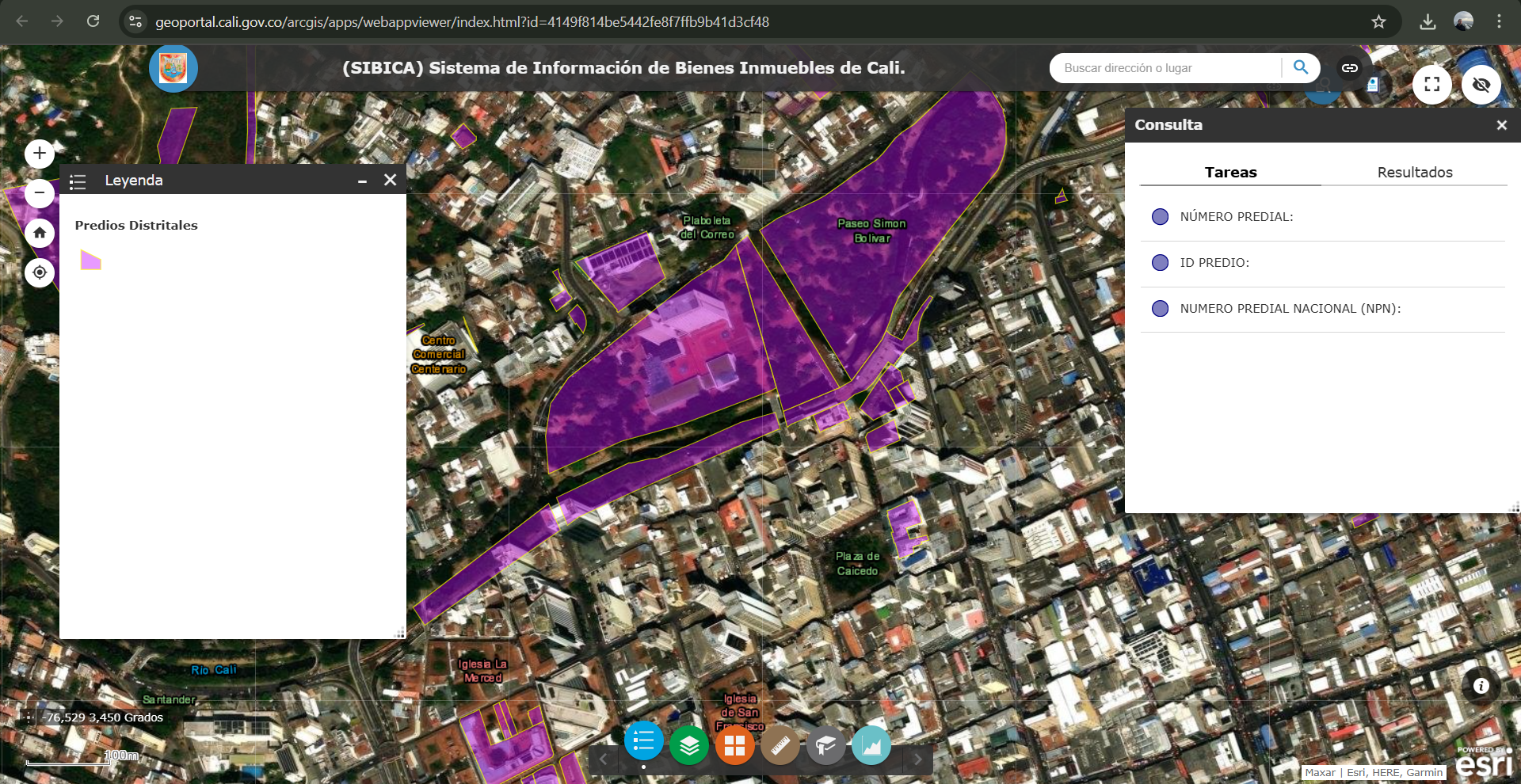Open the graduation-cap bookmark widget

pyautogui.click(x=825, y=745)
